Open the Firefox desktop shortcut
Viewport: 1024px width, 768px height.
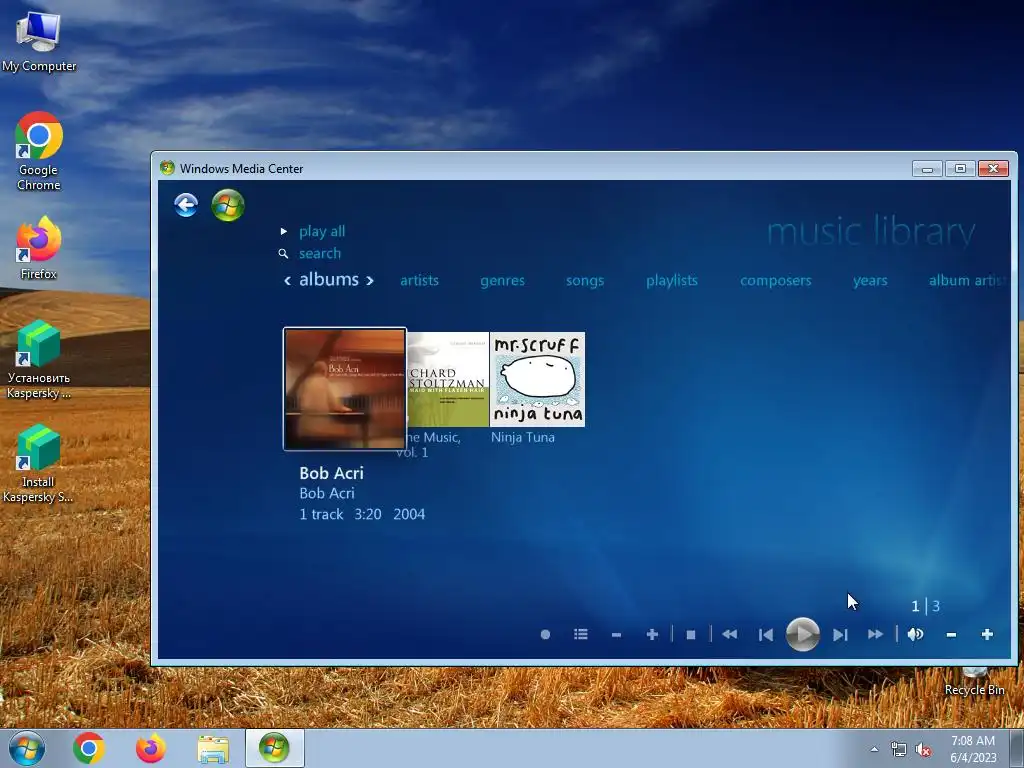point(39,248)
